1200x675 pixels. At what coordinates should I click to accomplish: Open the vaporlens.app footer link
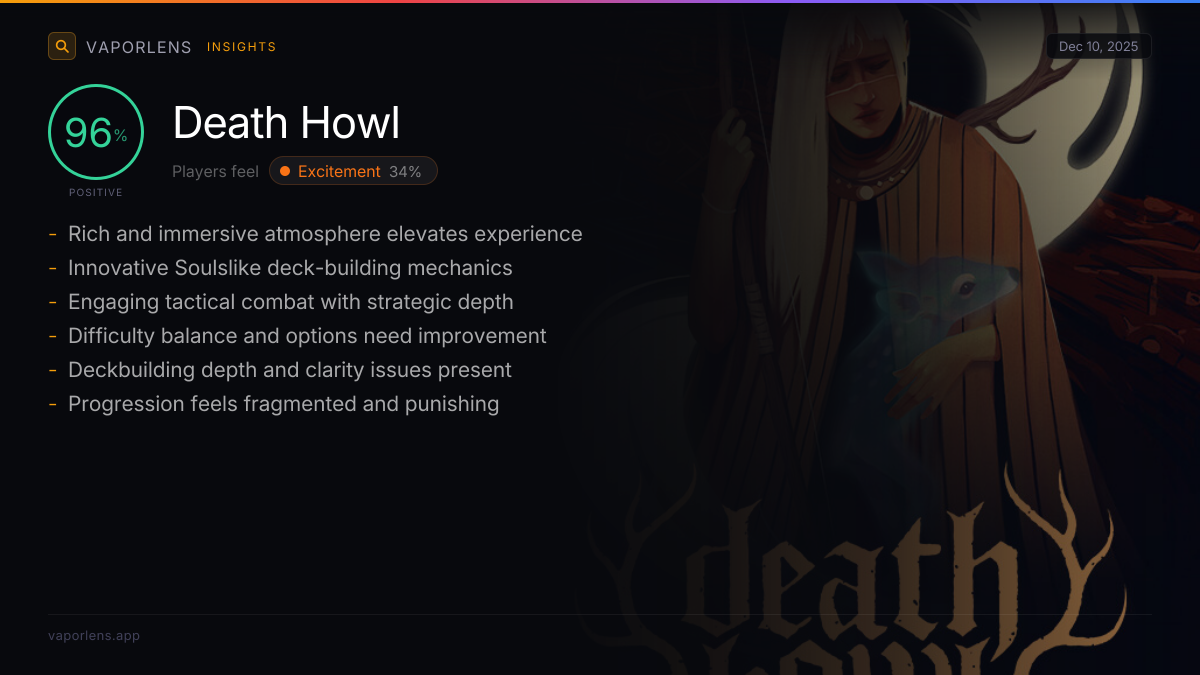point(94,635)
